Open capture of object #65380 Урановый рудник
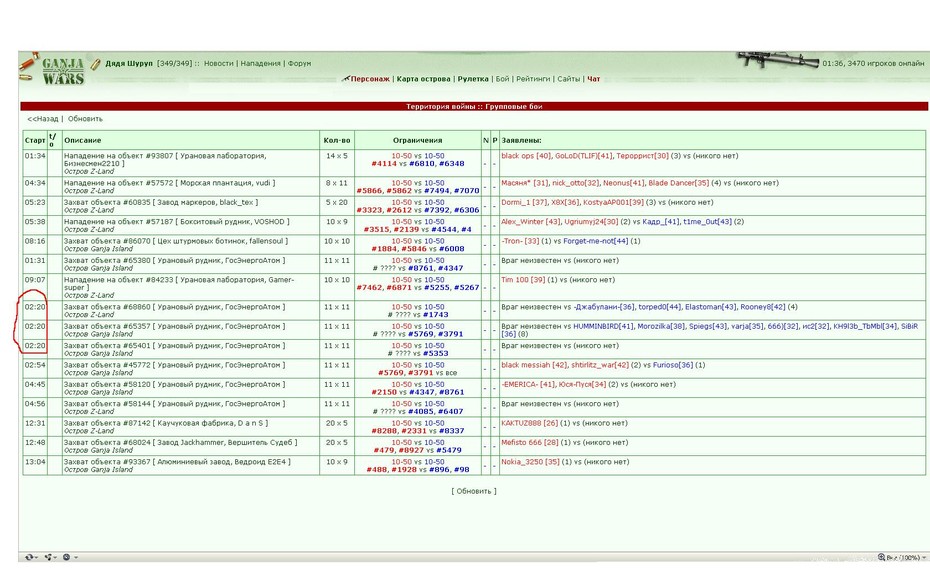Image resolution: width=930 pixels, height=581 pixels. (x=174, y=260)
